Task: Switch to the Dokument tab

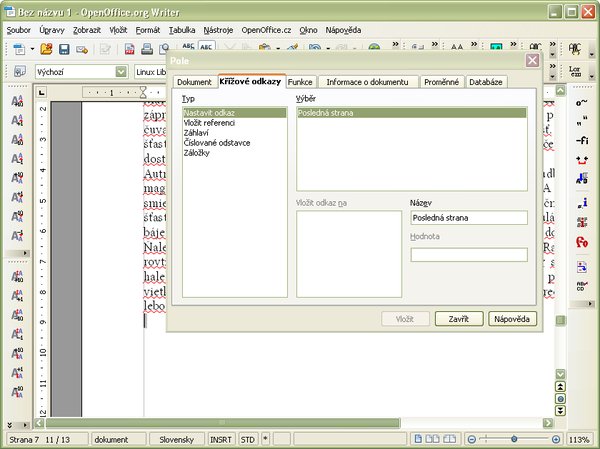Action: coord(194,82)
